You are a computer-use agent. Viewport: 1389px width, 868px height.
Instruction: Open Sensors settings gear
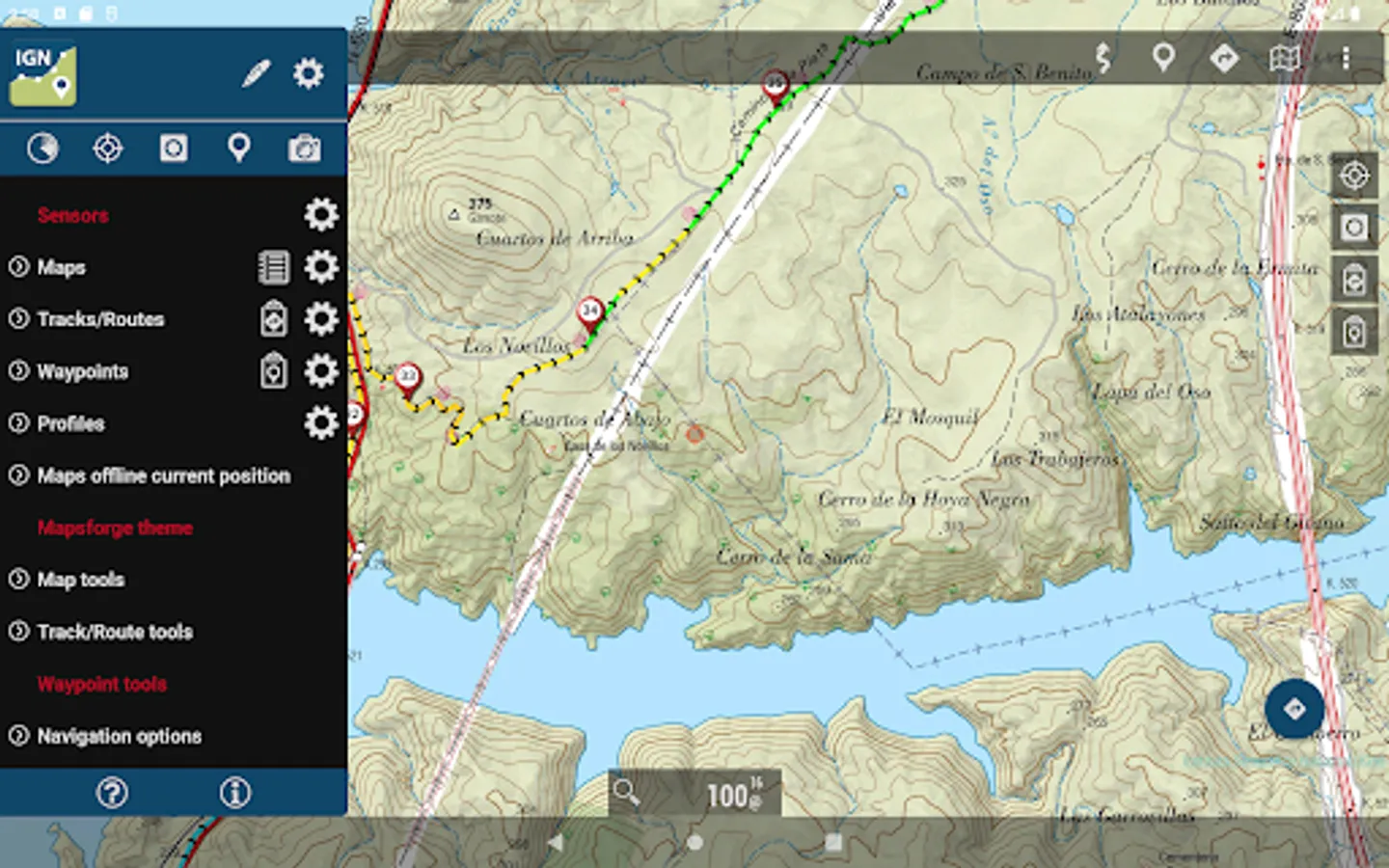pos(321,214)
